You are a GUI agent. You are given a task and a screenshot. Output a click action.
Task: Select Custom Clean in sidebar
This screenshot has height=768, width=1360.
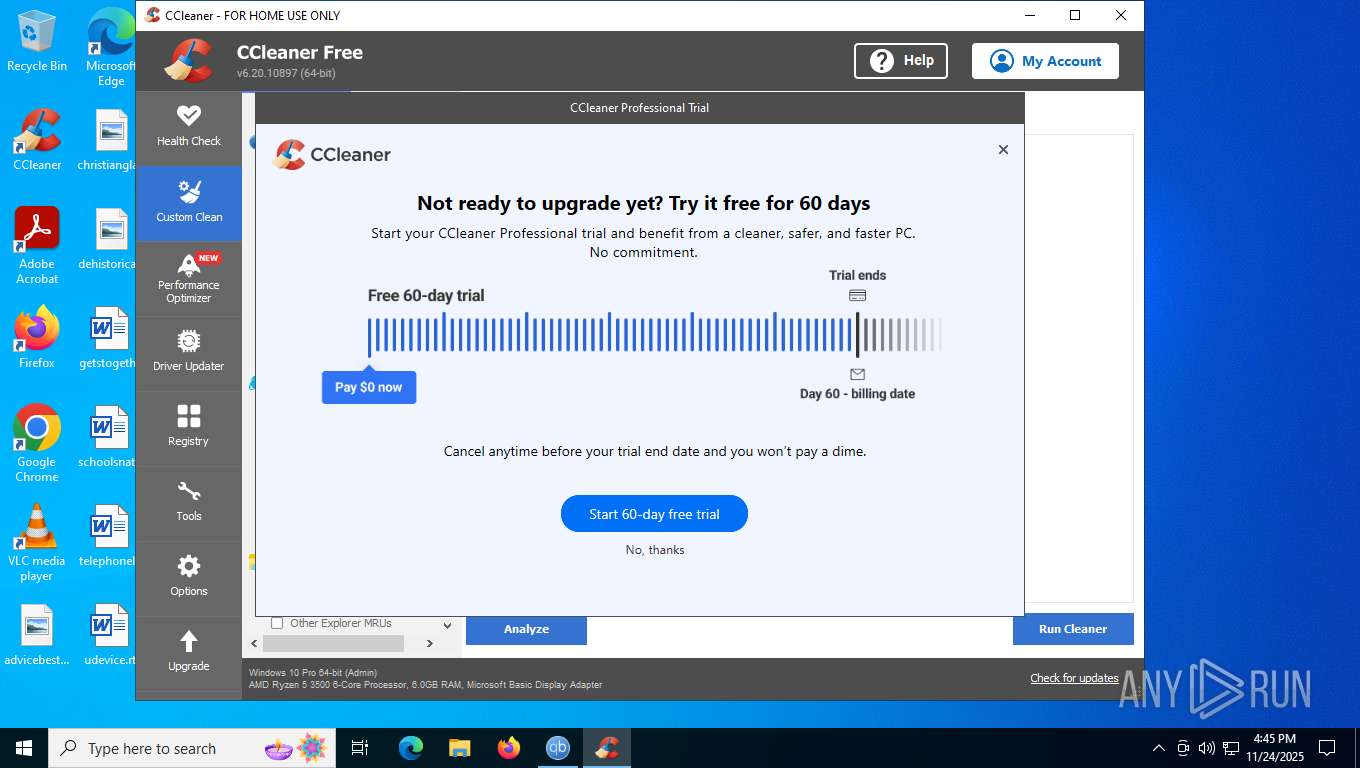click(x=188, y=202)
